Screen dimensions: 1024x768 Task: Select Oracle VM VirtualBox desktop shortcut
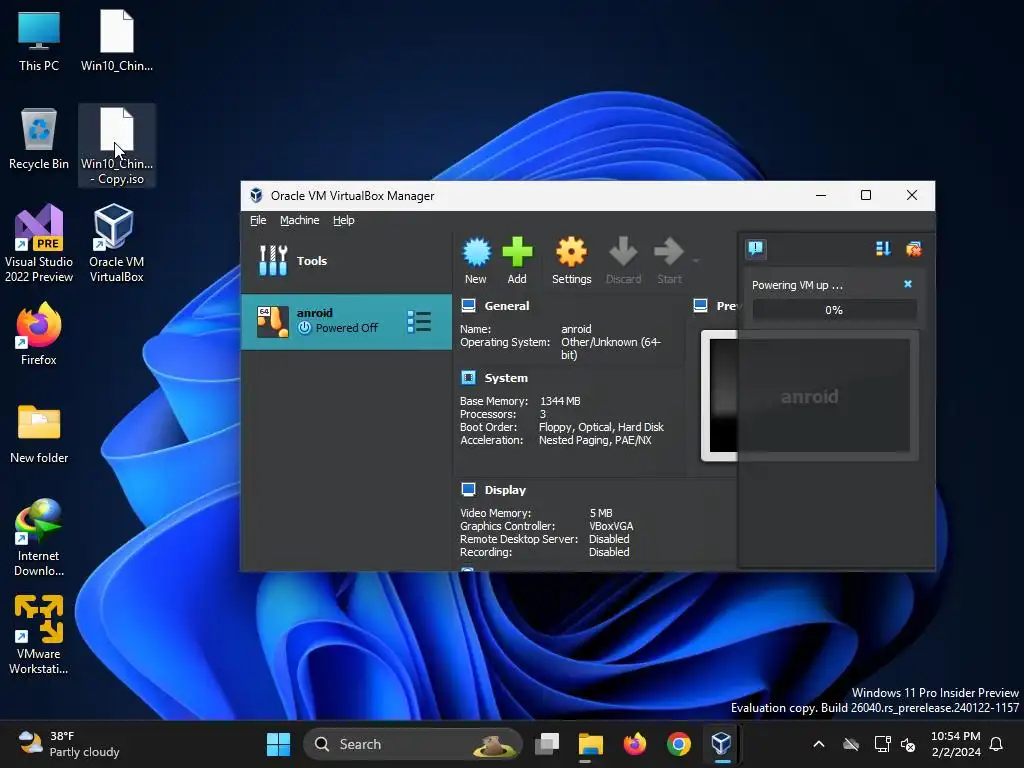(x=116, y=244)
